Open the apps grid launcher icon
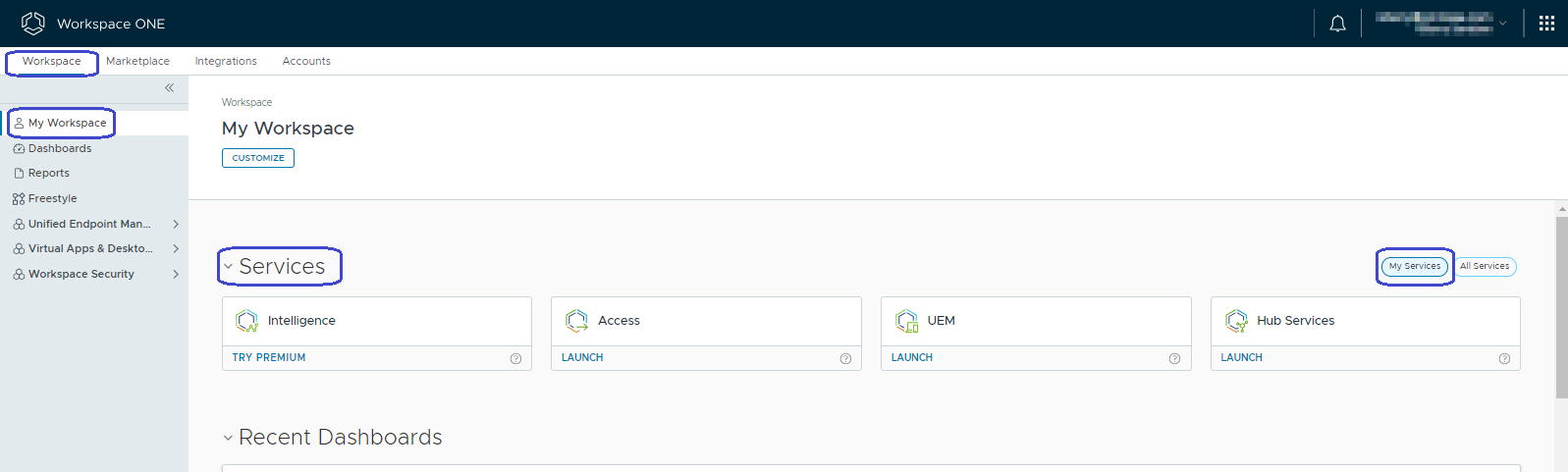This screenshot has height=472, width=1568. point(1546,24)
